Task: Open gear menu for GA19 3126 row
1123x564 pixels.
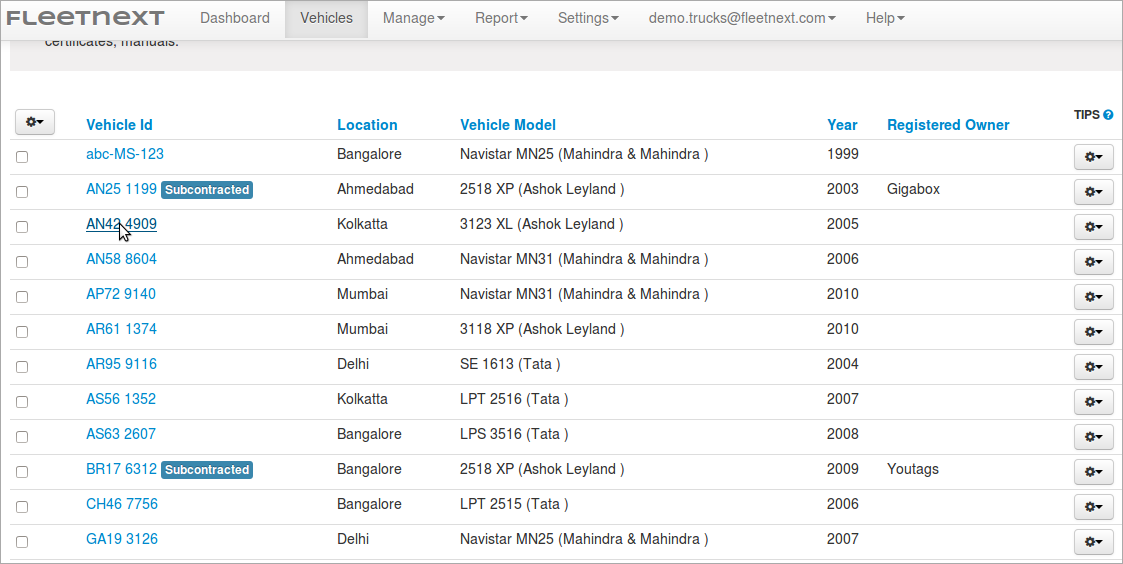Action: pyautogui.click(x=1093, y=542)
